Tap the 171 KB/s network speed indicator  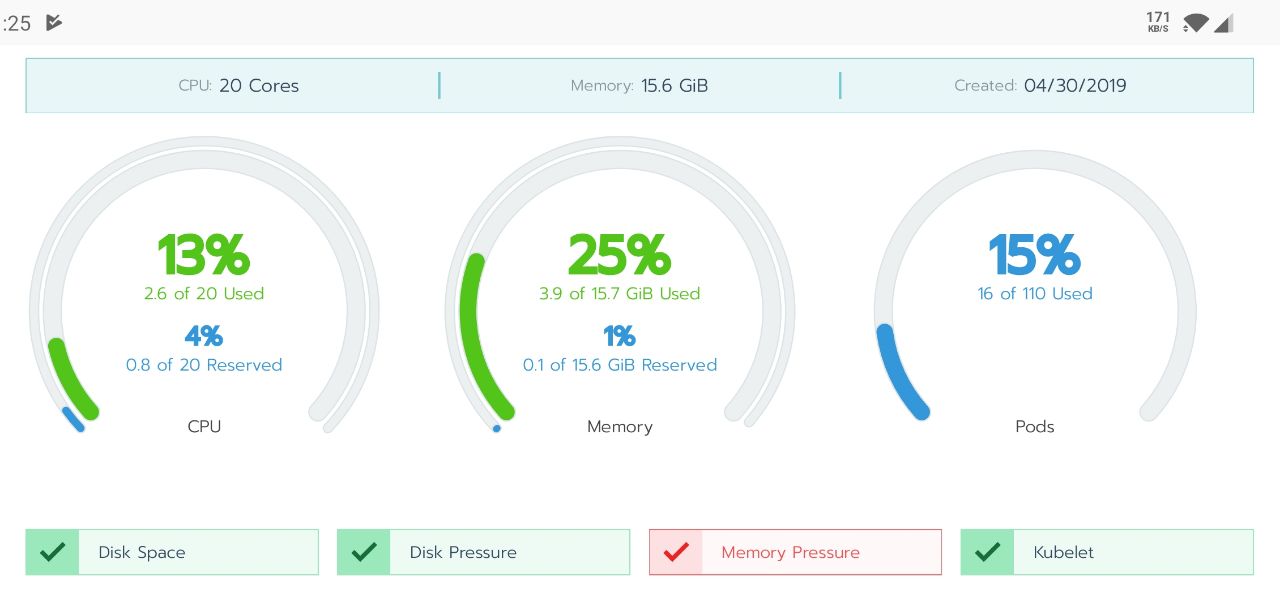pos(1158,22)
